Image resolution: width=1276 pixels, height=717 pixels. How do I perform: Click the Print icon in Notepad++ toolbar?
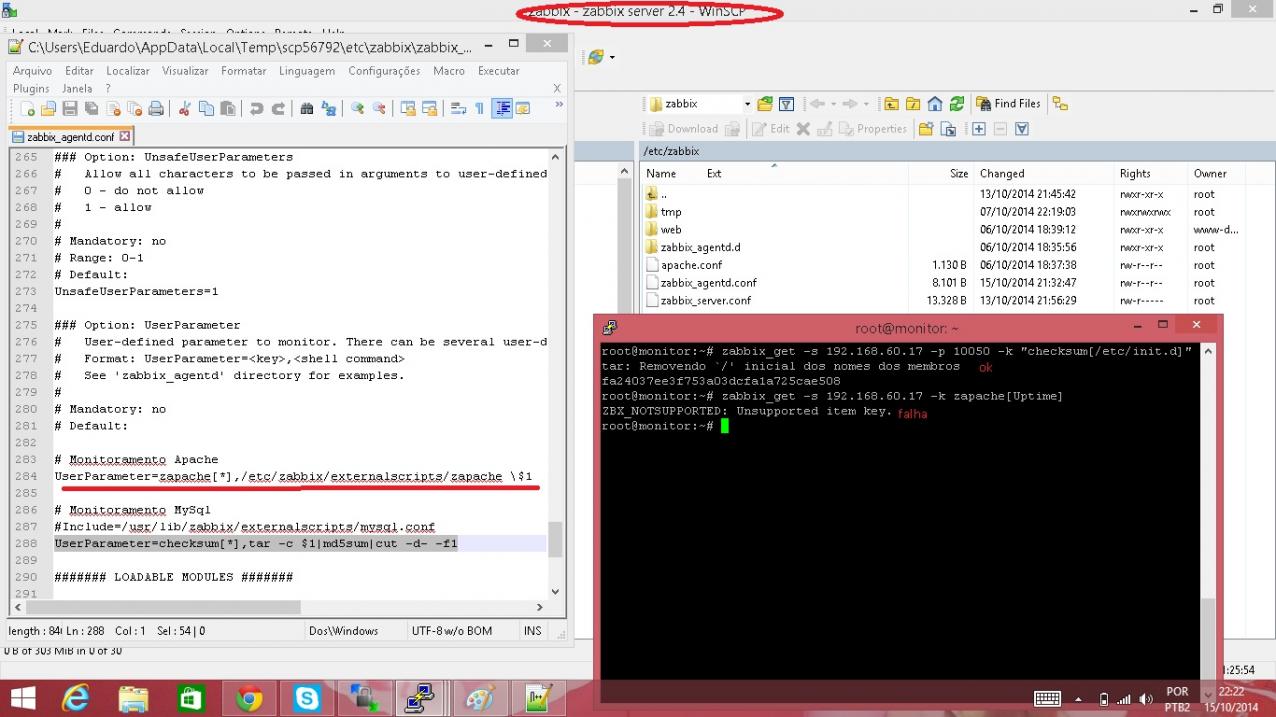[156, 109]
